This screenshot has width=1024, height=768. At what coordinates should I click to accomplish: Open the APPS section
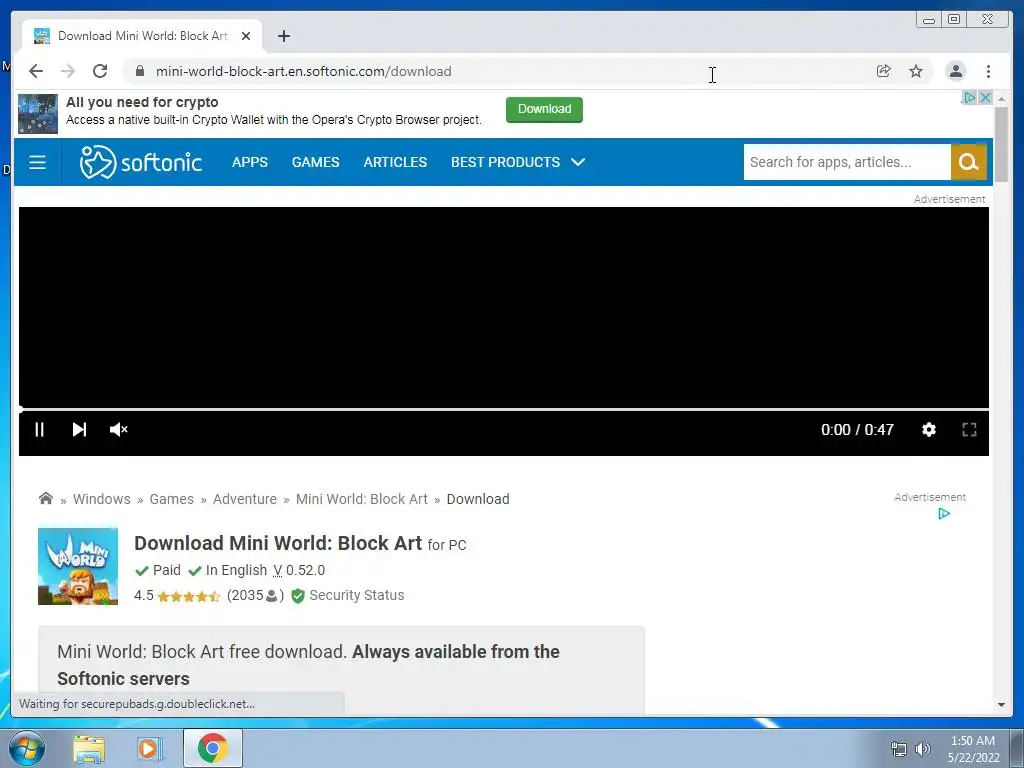click(249, 162)
